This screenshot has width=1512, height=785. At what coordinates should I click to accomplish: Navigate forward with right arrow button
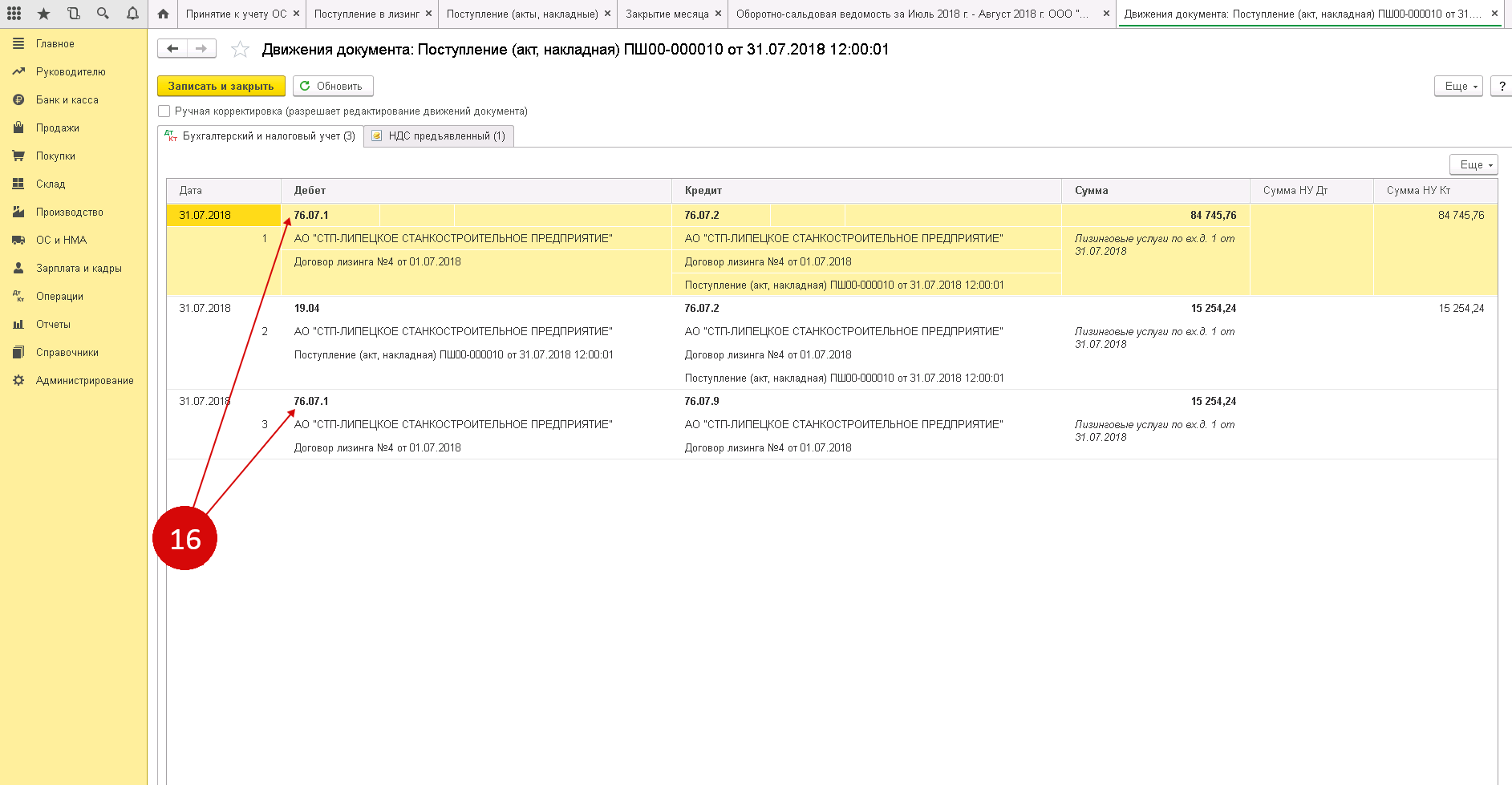point(201,49)
